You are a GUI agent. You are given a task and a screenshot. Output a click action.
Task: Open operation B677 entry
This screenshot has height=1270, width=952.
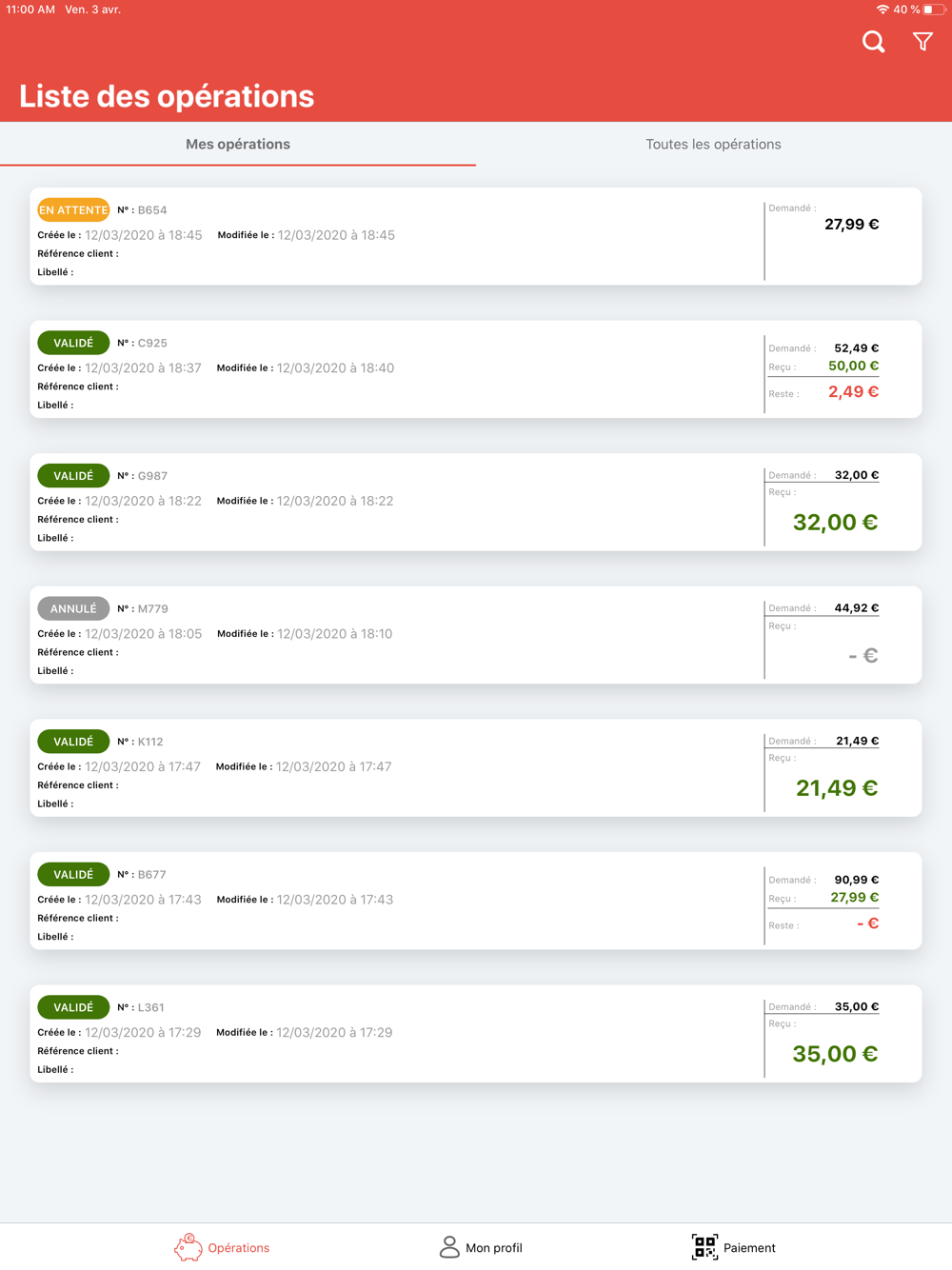(x=476, y=901)
